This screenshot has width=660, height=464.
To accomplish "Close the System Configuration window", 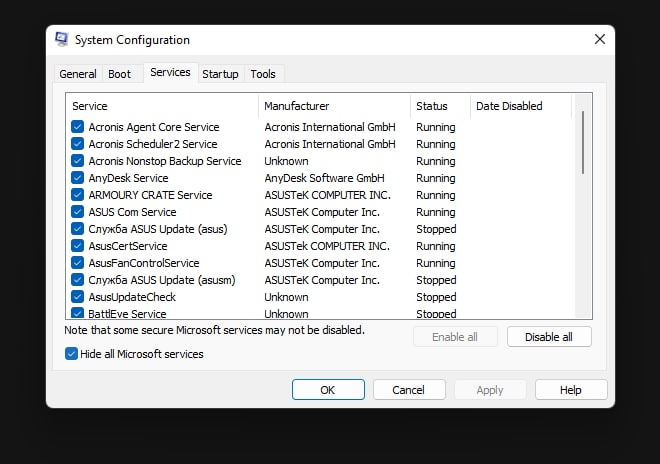I will pyautogui.click(x=600, y=39).
